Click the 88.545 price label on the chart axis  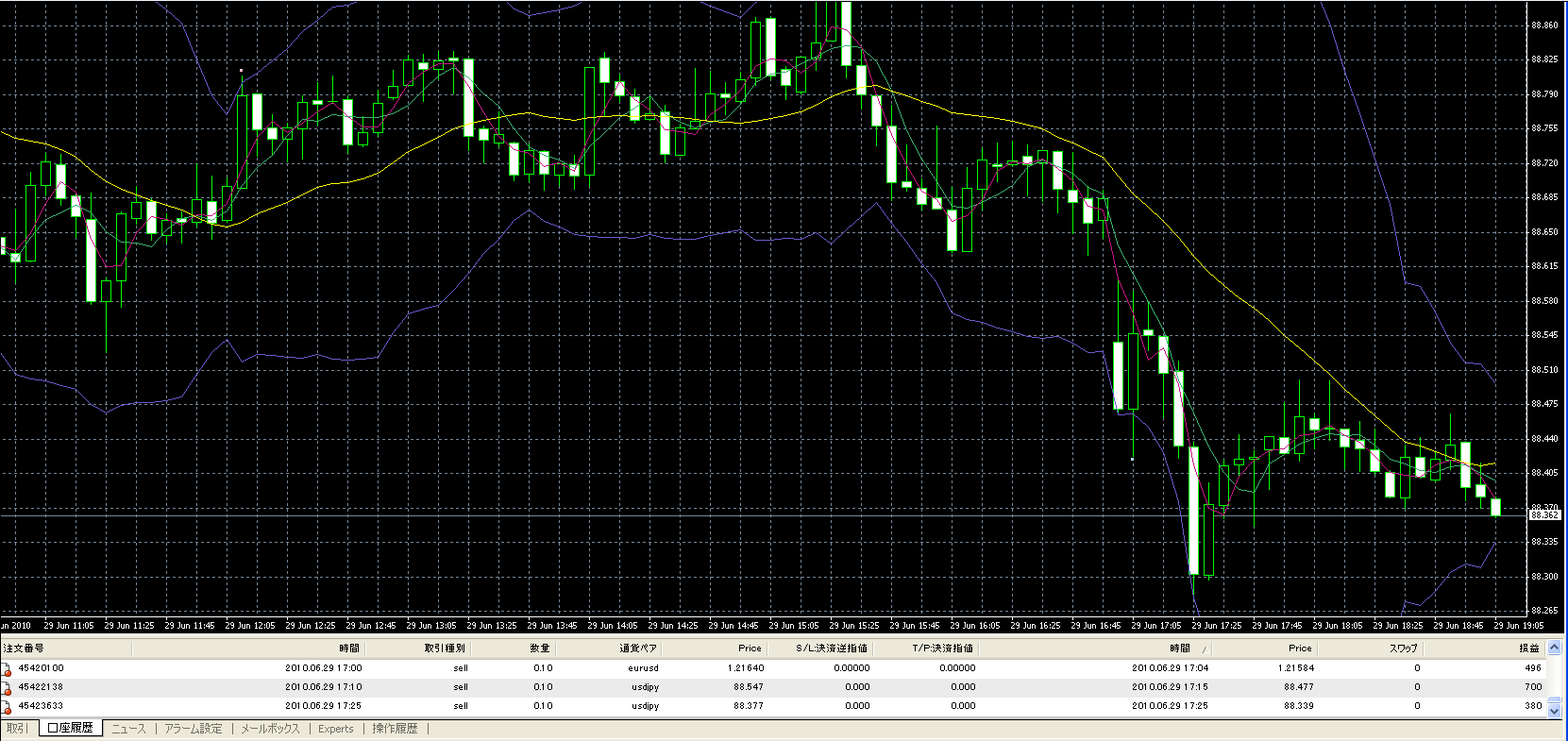[1545, 335]
